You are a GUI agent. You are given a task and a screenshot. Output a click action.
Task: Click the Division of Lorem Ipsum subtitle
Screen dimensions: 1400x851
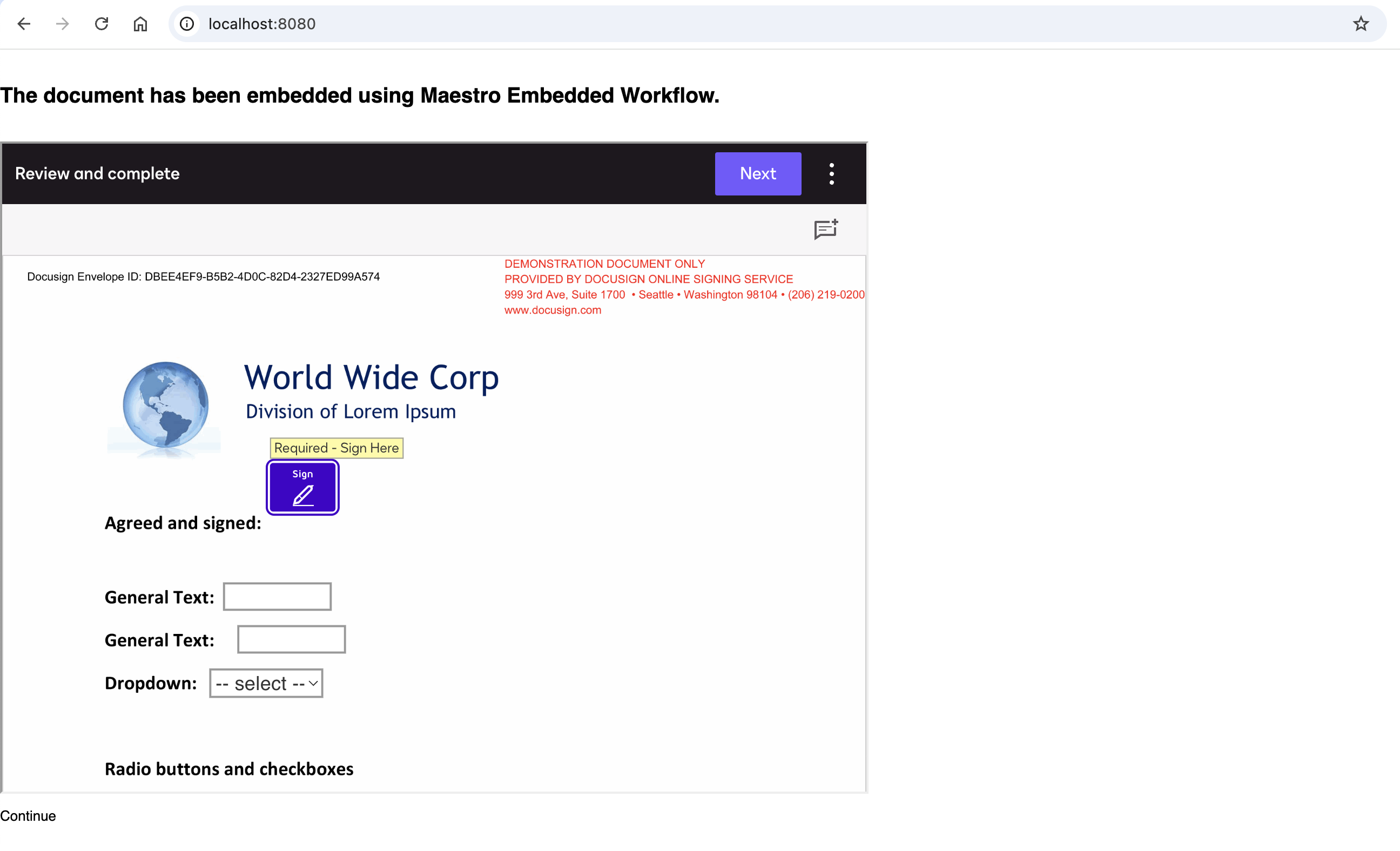(x=351, y=411)
